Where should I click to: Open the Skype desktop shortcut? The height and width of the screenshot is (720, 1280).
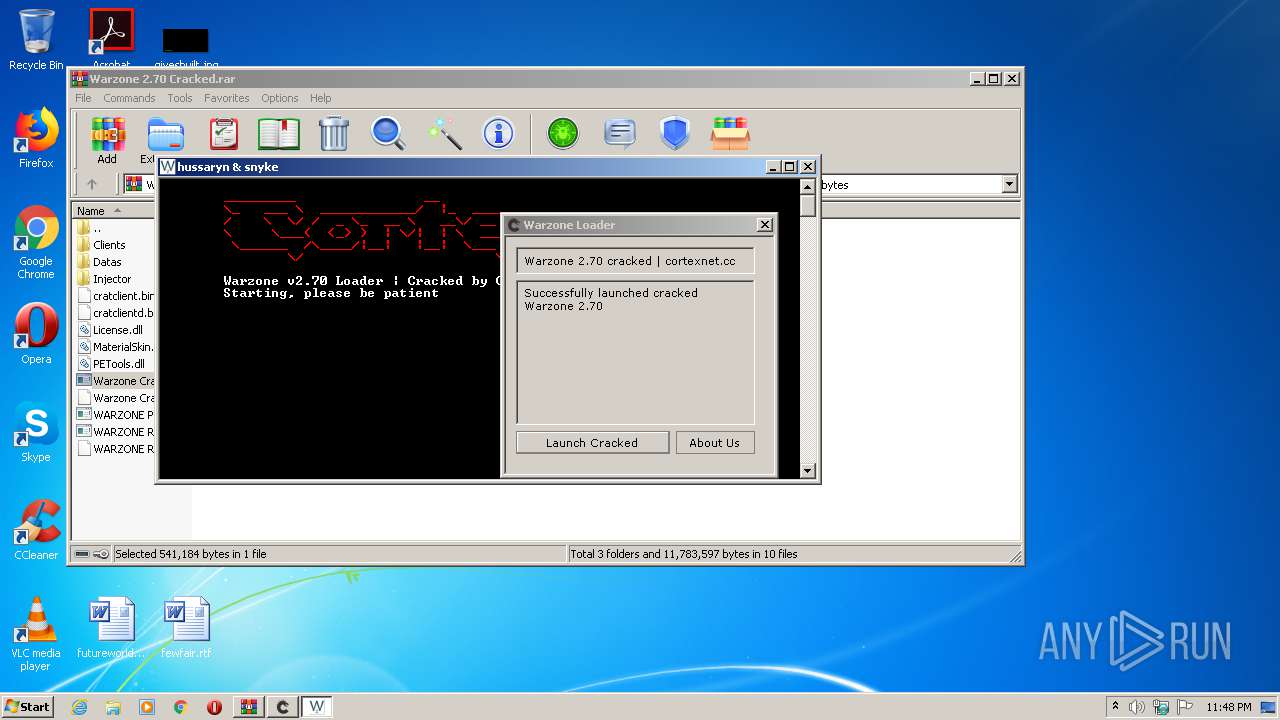click(36, 432)
